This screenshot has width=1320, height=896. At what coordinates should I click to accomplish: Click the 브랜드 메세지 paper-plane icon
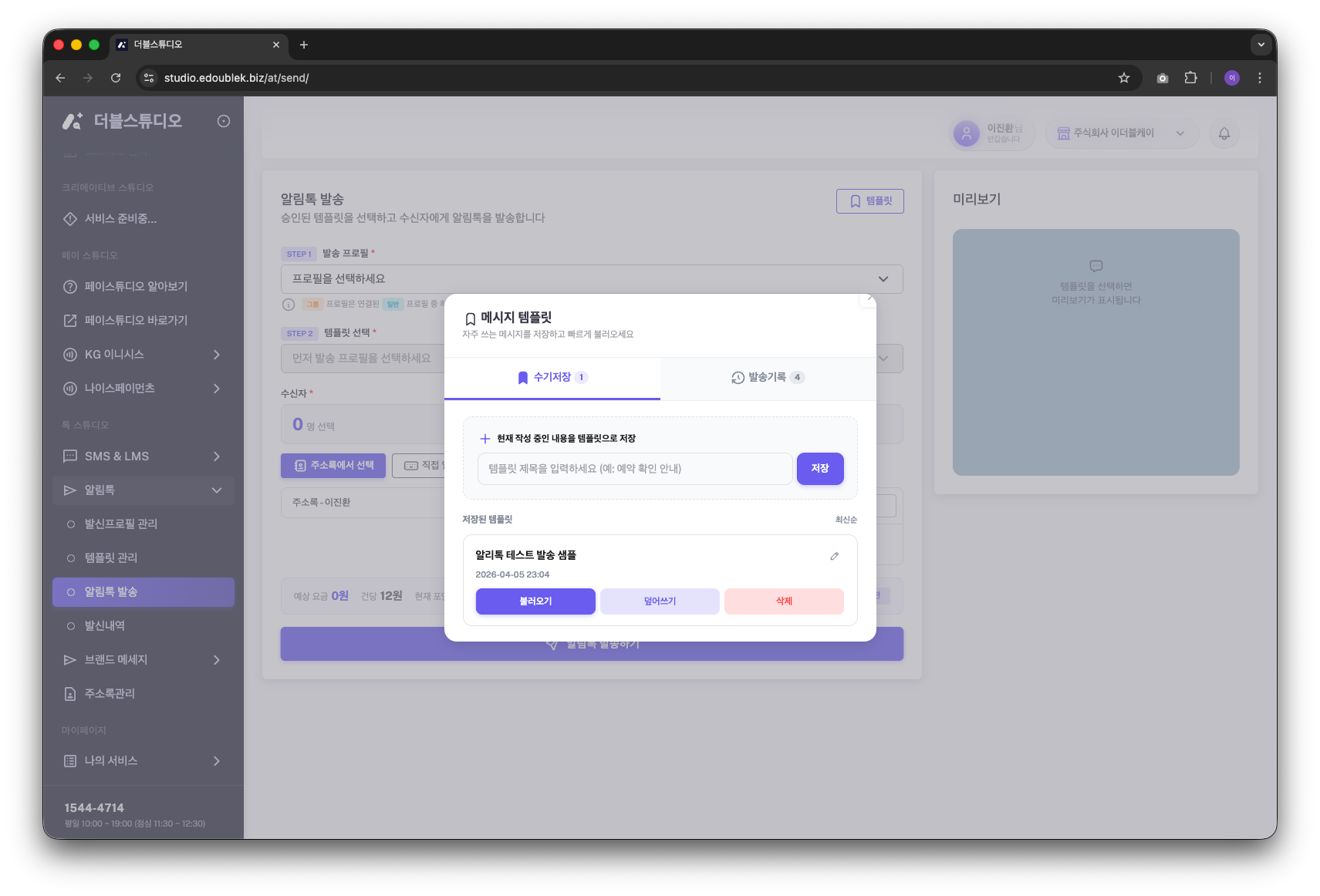[70, 660]
